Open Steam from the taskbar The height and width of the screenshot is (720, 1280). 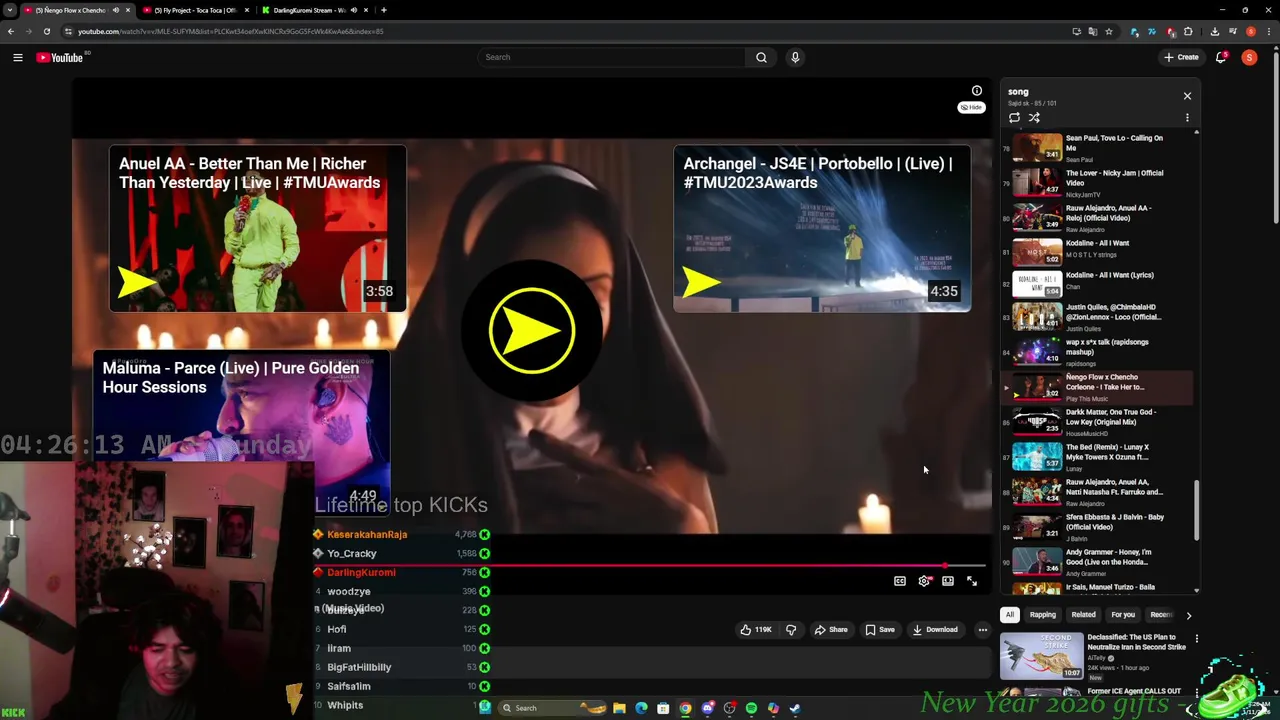(795, 708)
